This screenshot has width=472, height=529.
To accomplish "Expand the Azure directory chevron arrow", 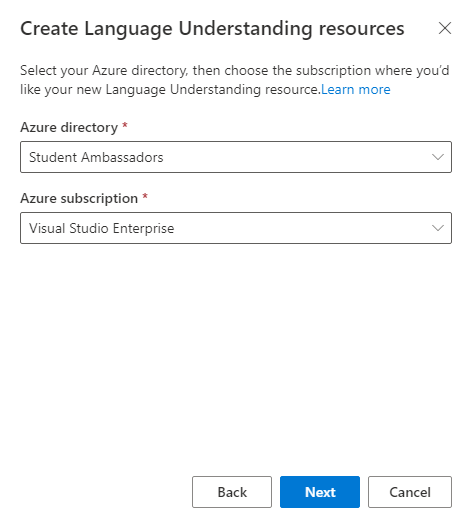I will (x=438, y=157).
